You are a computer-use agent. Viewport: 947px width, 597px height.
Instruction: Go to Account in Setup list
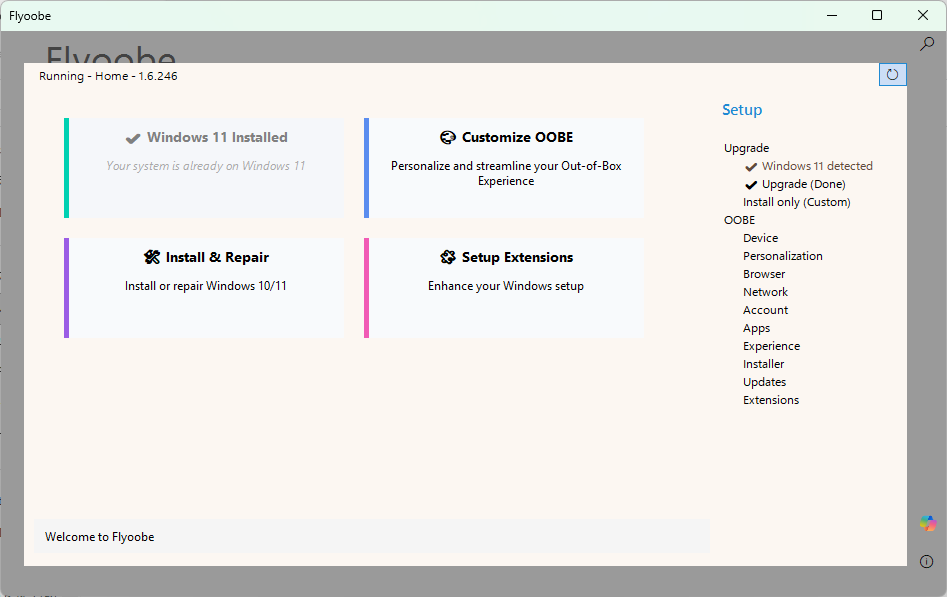pos(765,310)
